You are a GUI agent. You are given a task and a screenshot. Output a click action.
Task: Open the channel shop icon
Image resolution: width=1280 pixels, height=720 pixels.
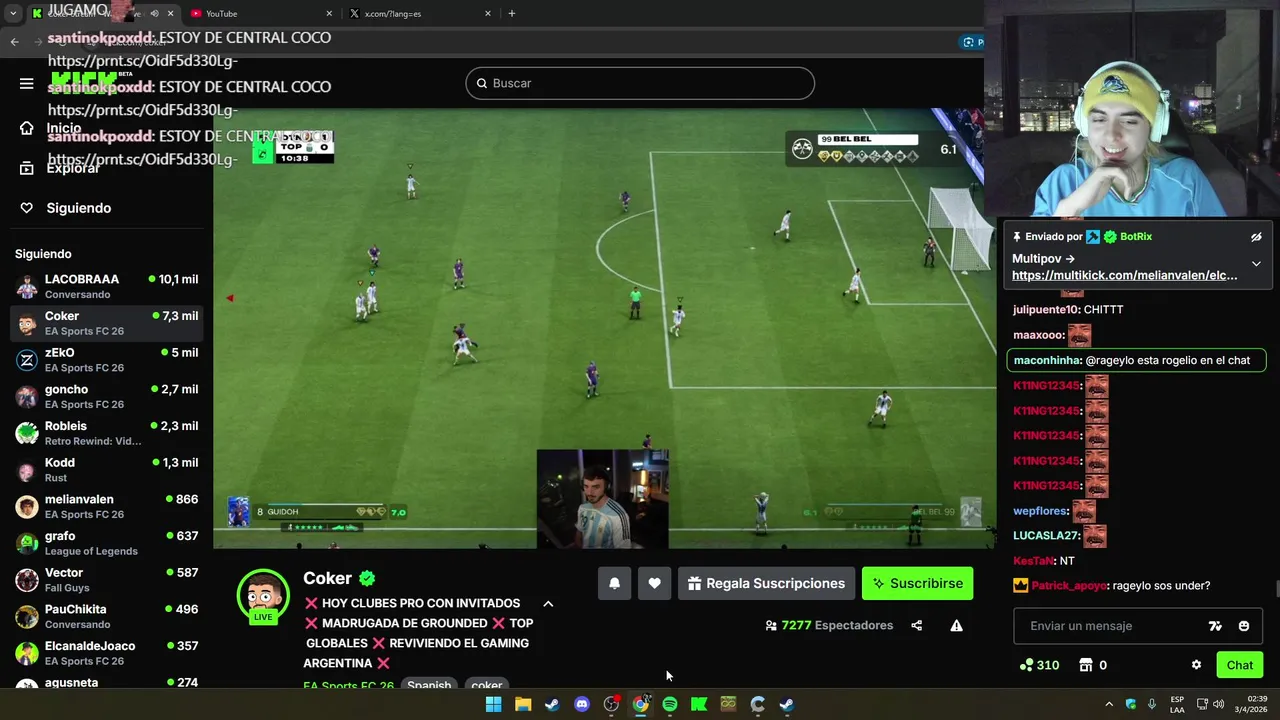tap(1086, 665)
